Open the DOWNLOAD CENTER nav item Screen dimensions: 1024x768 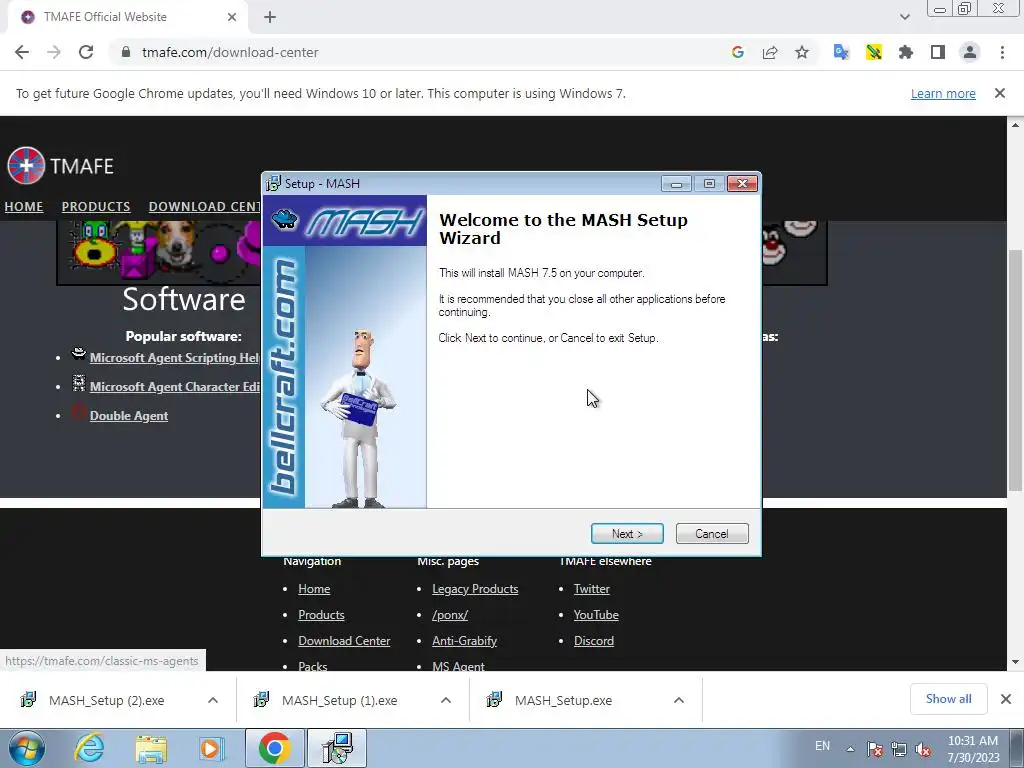pos(204,206)
